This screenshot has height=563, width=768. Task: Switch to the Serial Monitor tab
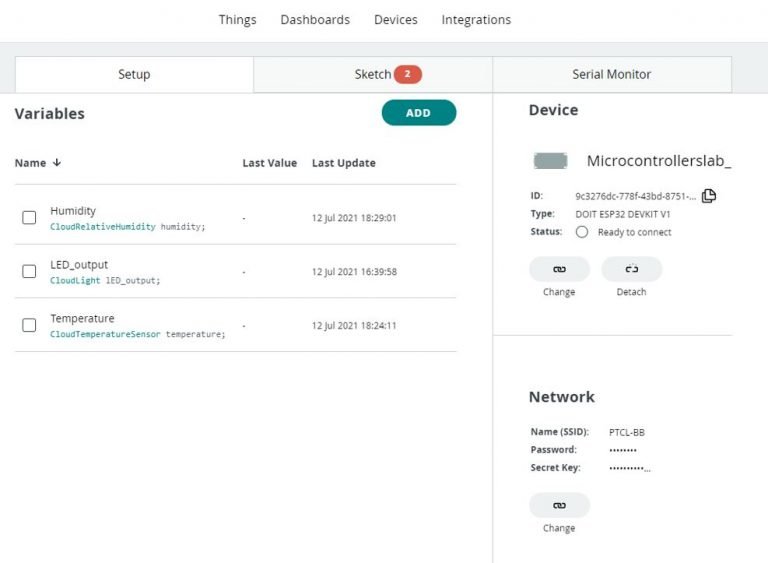pyautogui.click(x=611, y=74)
